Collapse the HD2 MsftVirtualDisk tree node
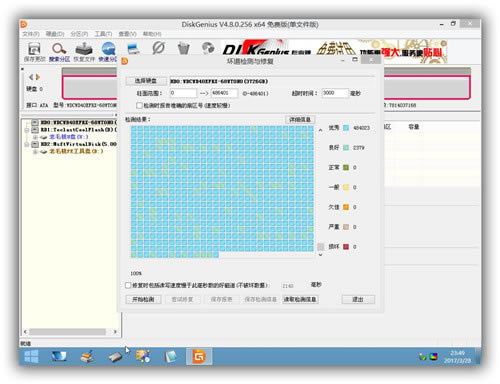The width and height of the screenshot is (500, 384). [x=27, y=144]
